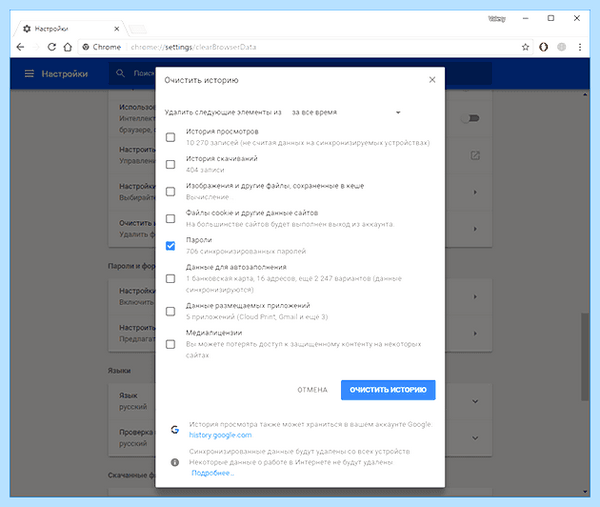The image size is (600, 507).
Task: Close the Очистить историю dialog
Action: pos(432,80)
